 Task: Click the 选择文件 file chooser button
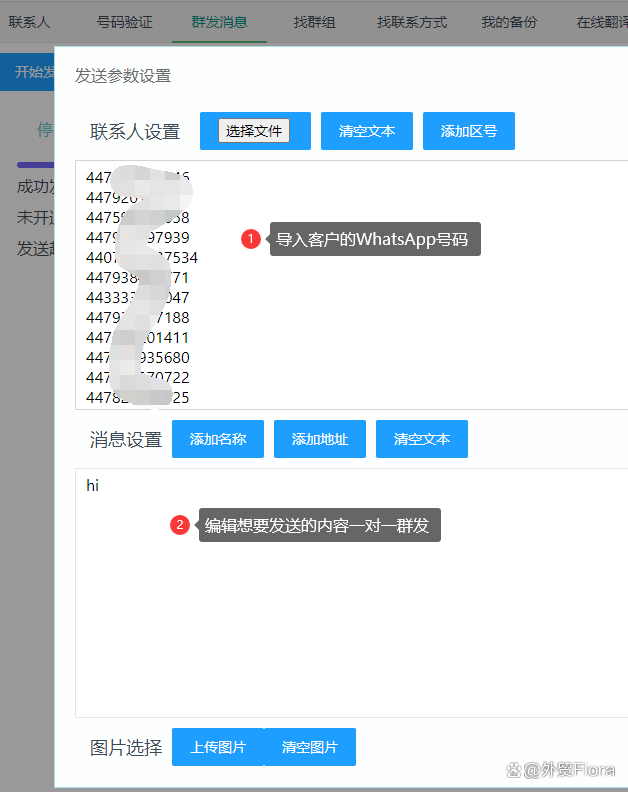coord(254,131)
